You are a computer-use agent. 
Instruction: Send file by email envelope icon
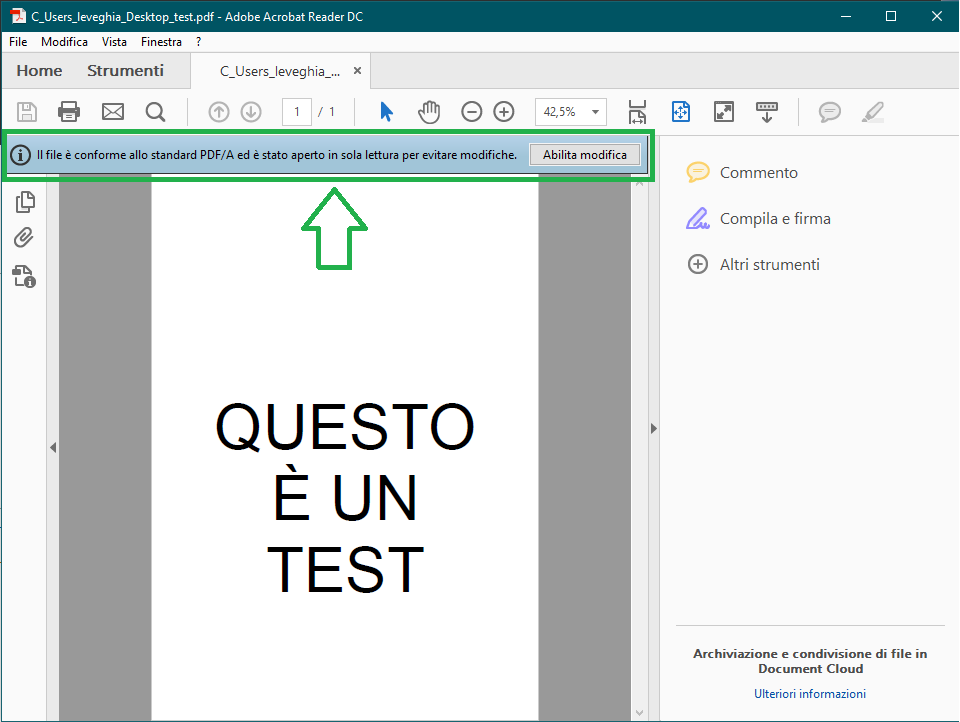(113, 112)
